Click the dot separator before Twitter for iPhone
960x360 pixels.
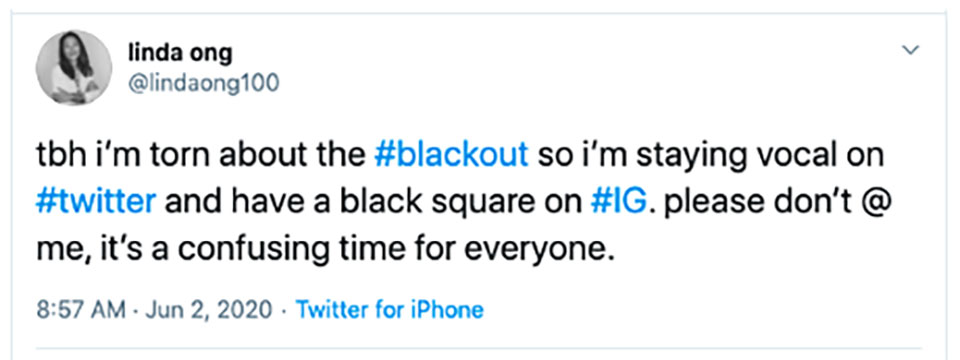[x=283, y=310]
